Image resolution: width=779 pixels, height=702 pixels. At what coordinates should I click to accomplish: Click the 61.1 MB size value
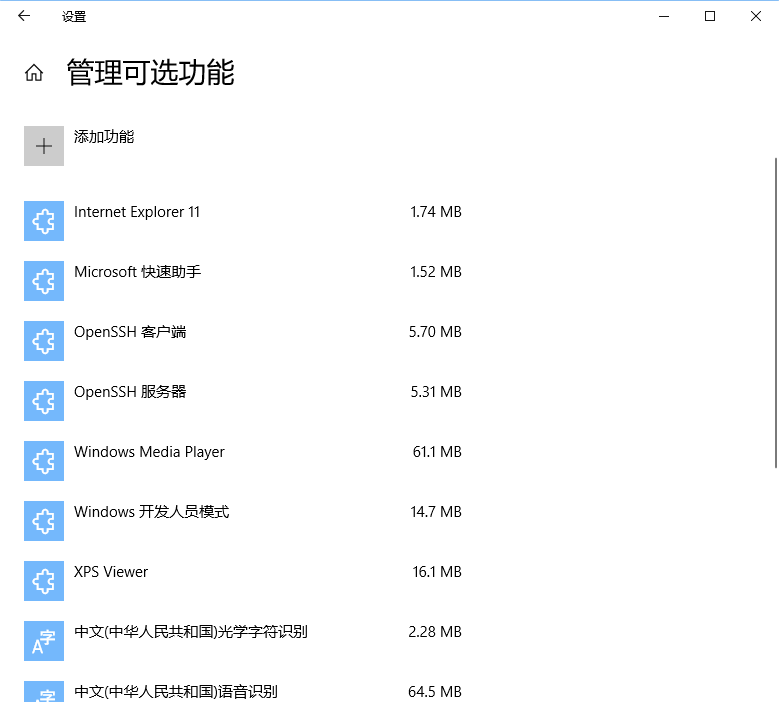437,452
